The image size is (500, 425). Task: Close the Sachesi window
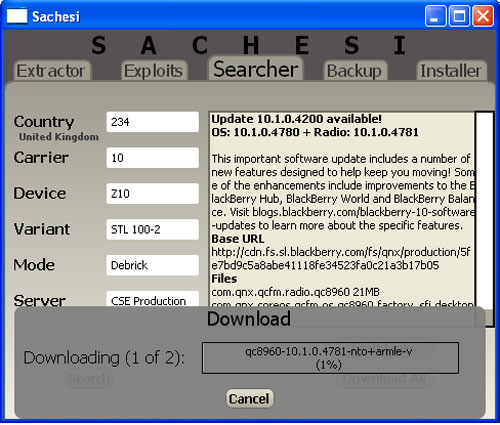coord(483,16)
